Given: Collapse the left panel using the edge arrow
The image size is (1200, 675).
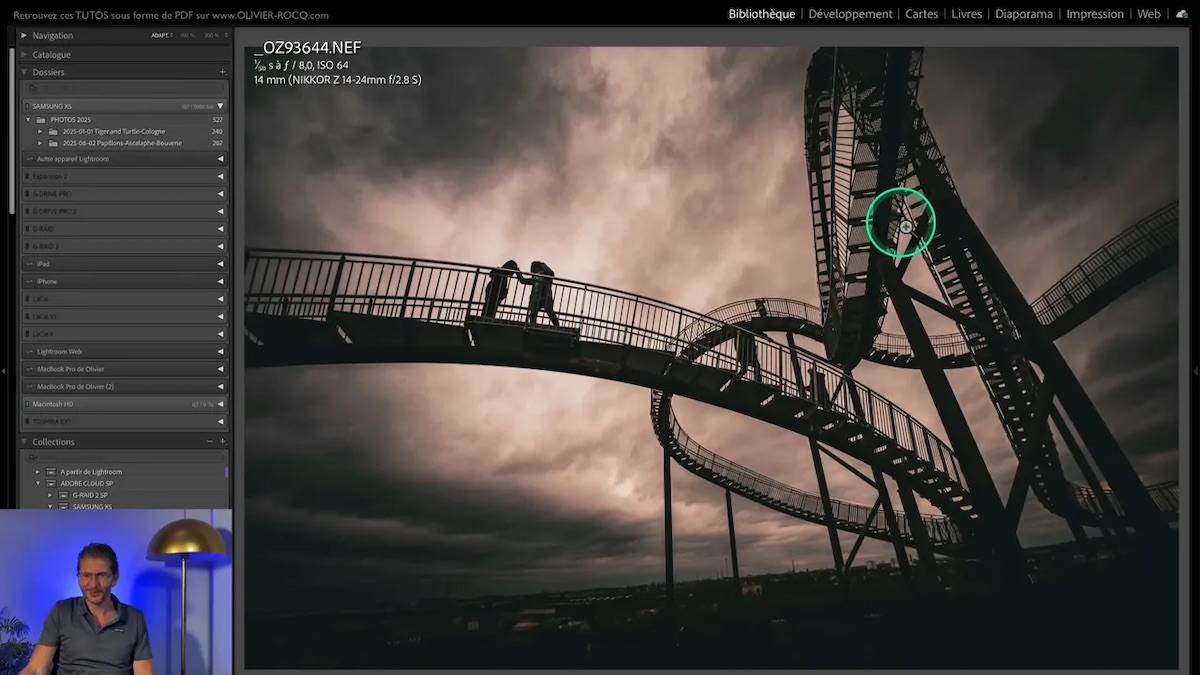Looking at the screenshot, I should coord(3,370).
